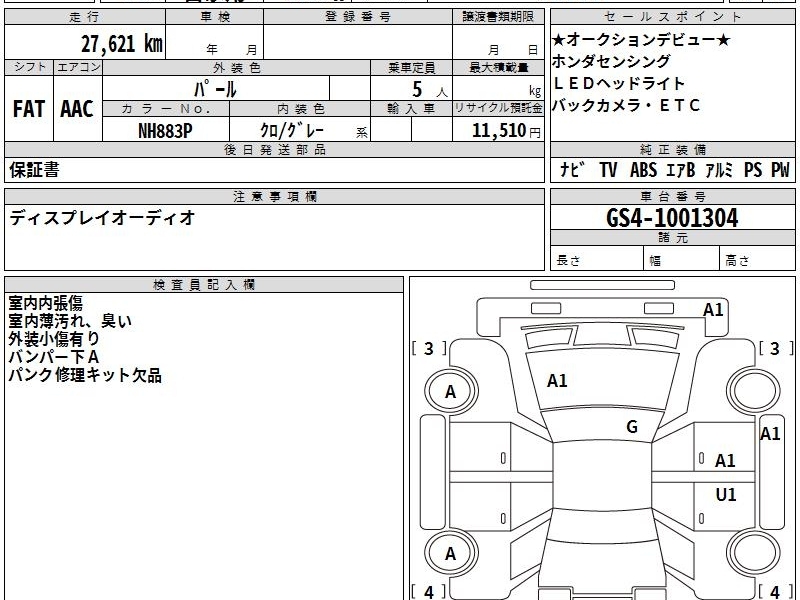
Task: Click the セールスポイント header
Action: click(x=672, y=17)
